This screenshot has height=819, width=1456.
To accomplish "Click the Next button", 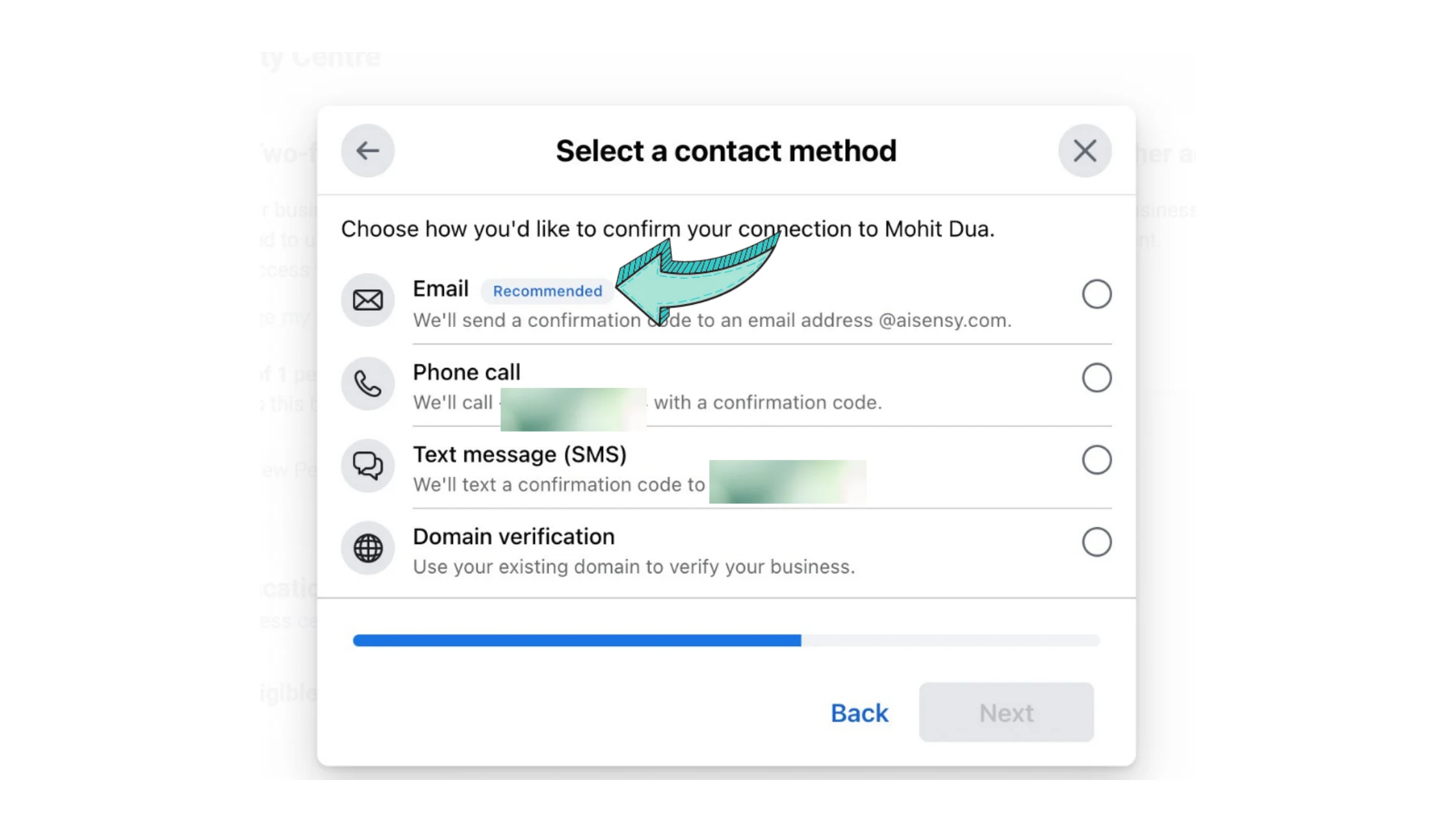I will tap(1006, 712).
